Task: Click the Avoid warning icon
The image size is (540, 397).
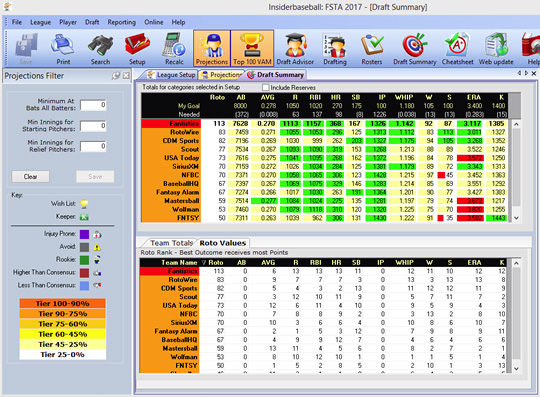Action: [x=97, y=247]
